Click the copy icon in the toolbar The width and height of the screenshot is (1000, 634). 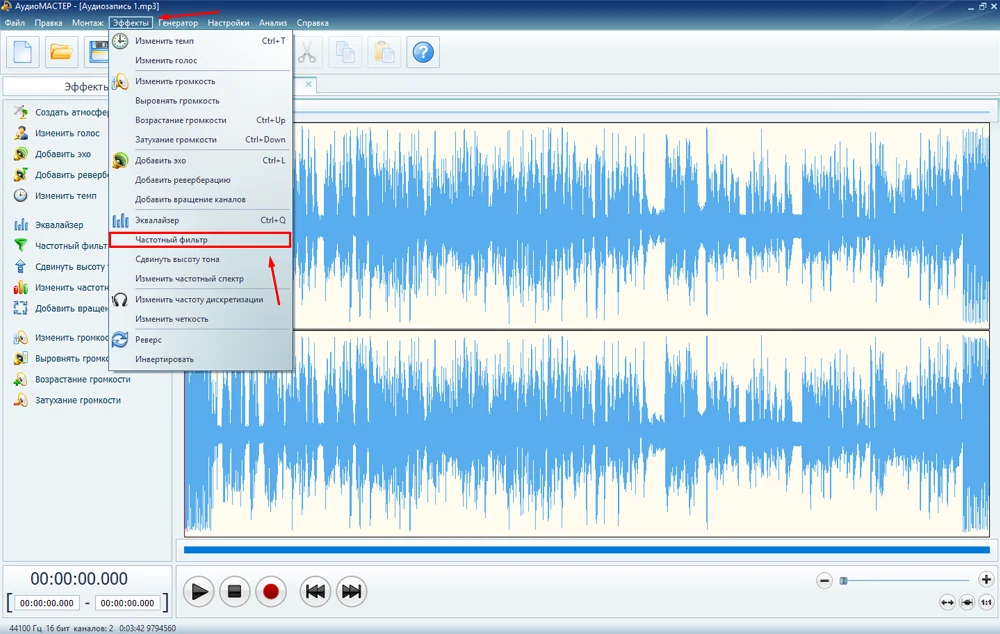346,51
